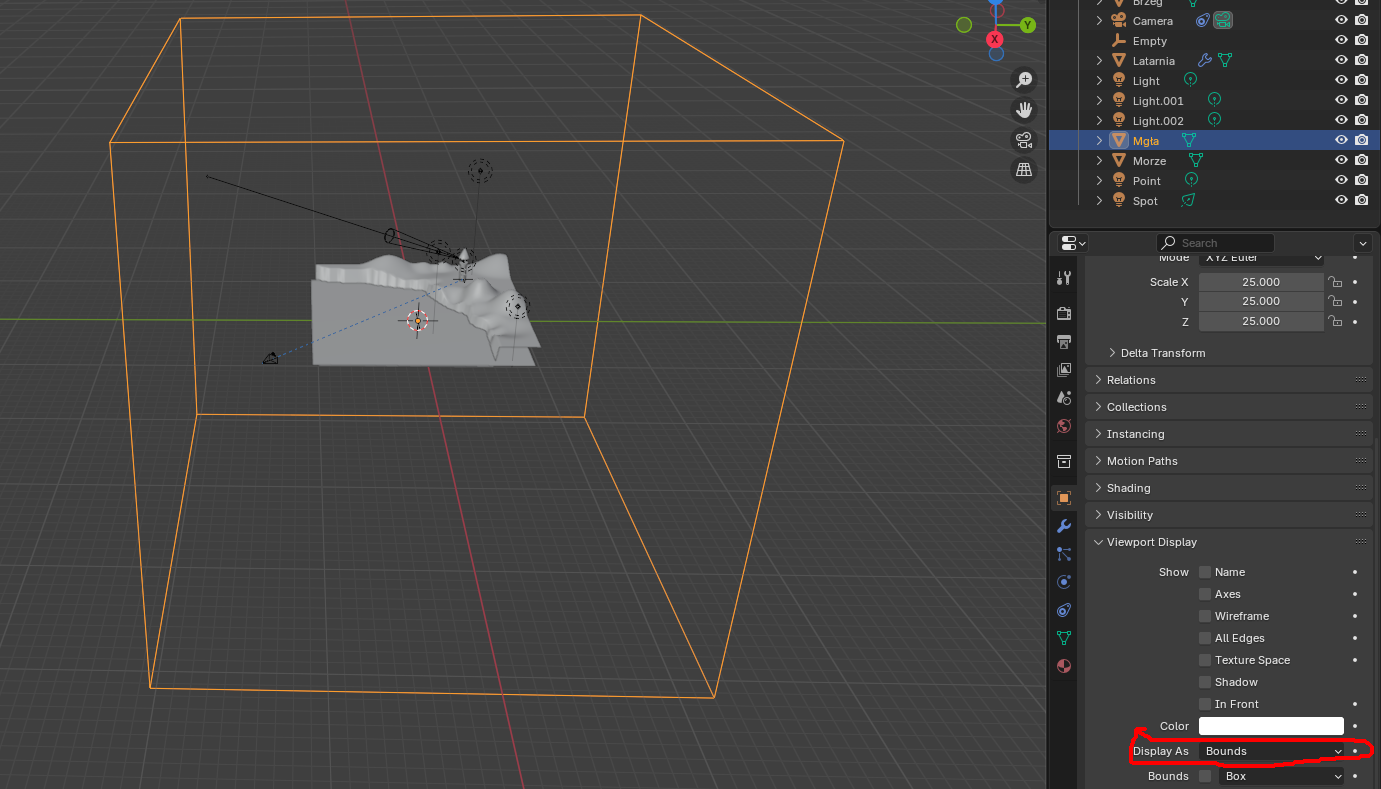Expand the Motion Paths panel
Screen dimensions: 1381x789
coord(1142,461)
